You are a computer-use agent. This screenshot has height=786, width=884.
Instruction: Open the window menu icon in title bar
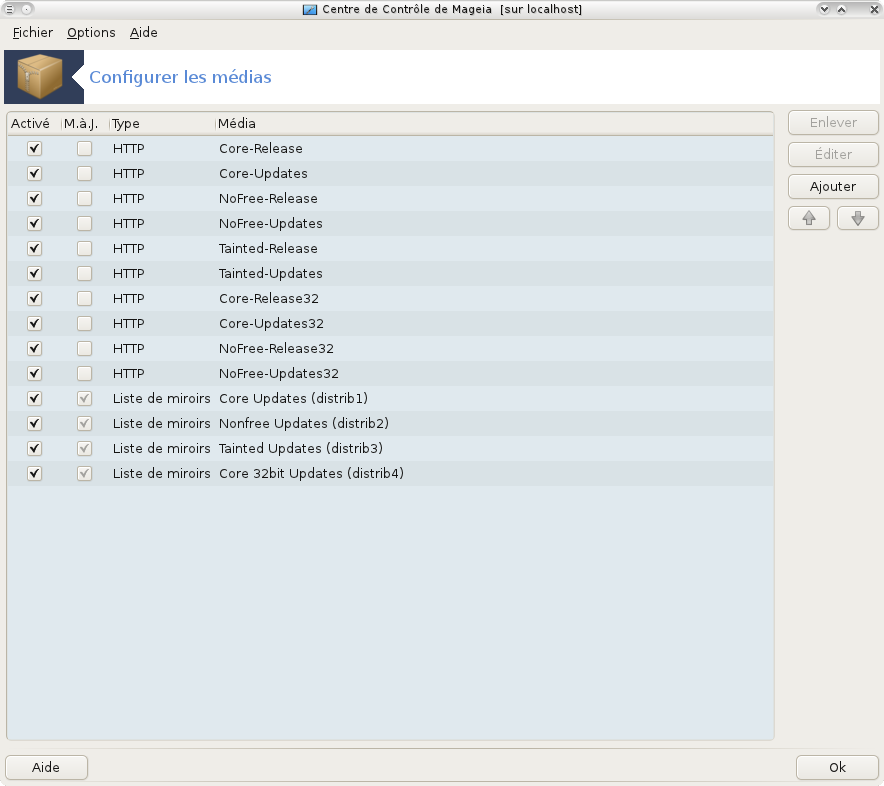(10, 9)
